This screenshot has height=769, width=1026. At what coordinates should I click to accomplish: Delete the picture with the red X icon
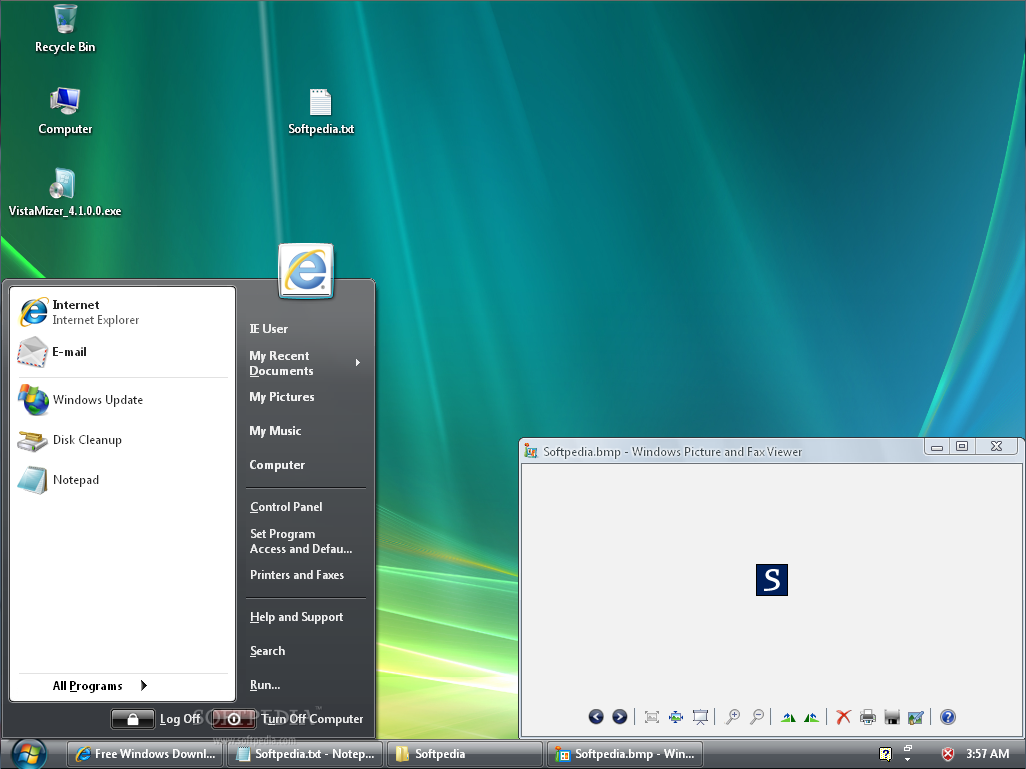(843, 717)
